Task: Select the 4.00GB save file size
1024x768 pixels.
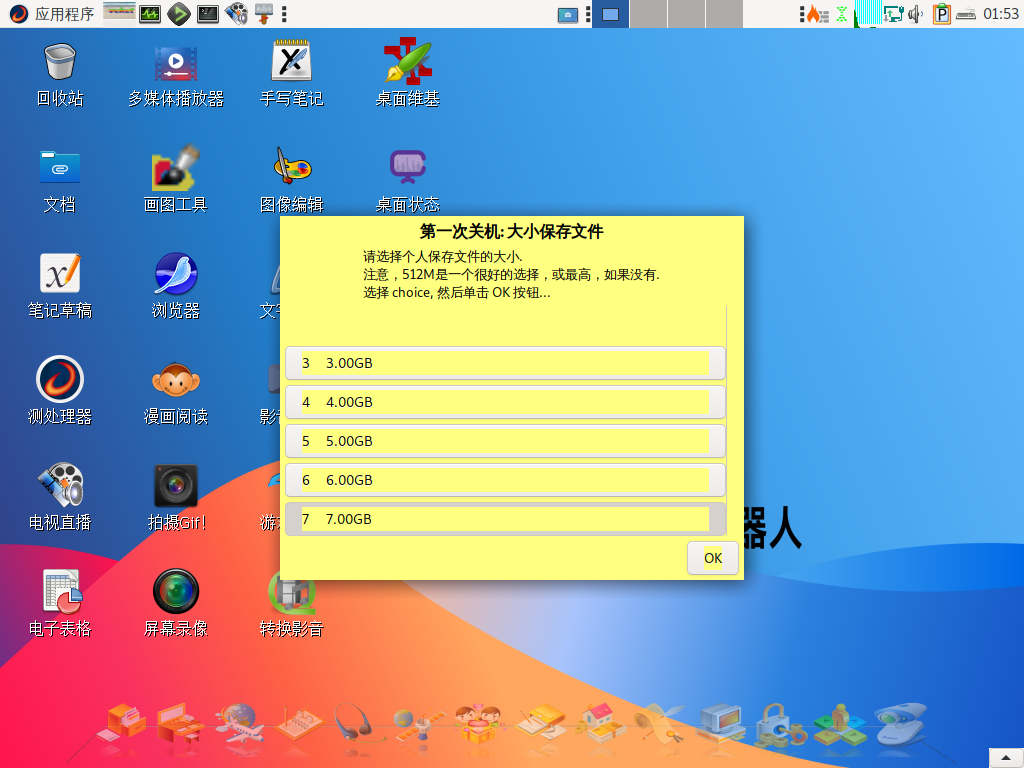Action: (505, 402)
